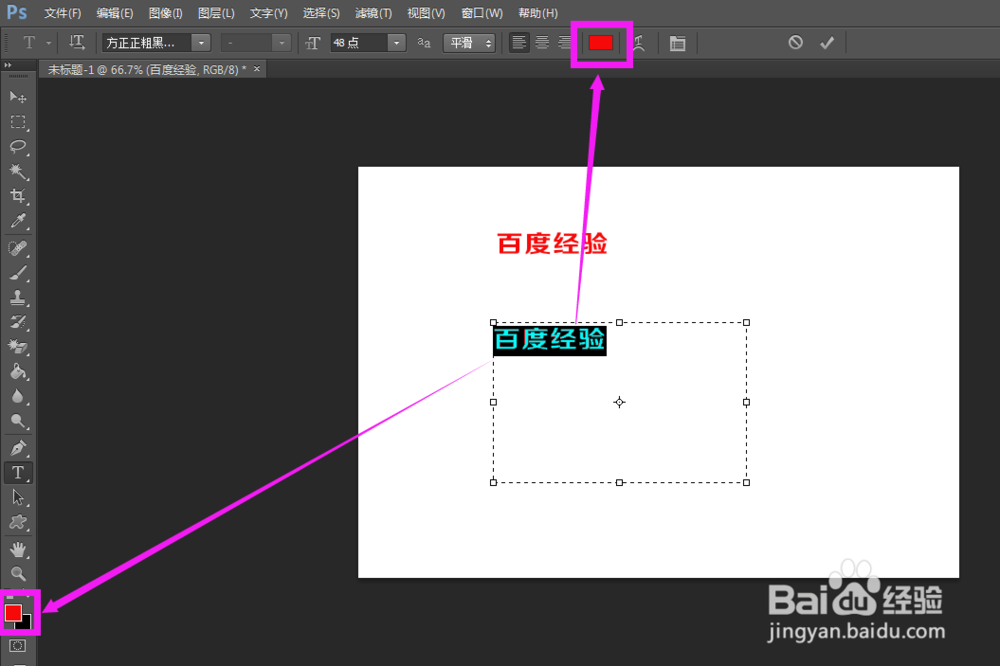
Task: Open the 文字(Y) menu
Action: point(267,13)
